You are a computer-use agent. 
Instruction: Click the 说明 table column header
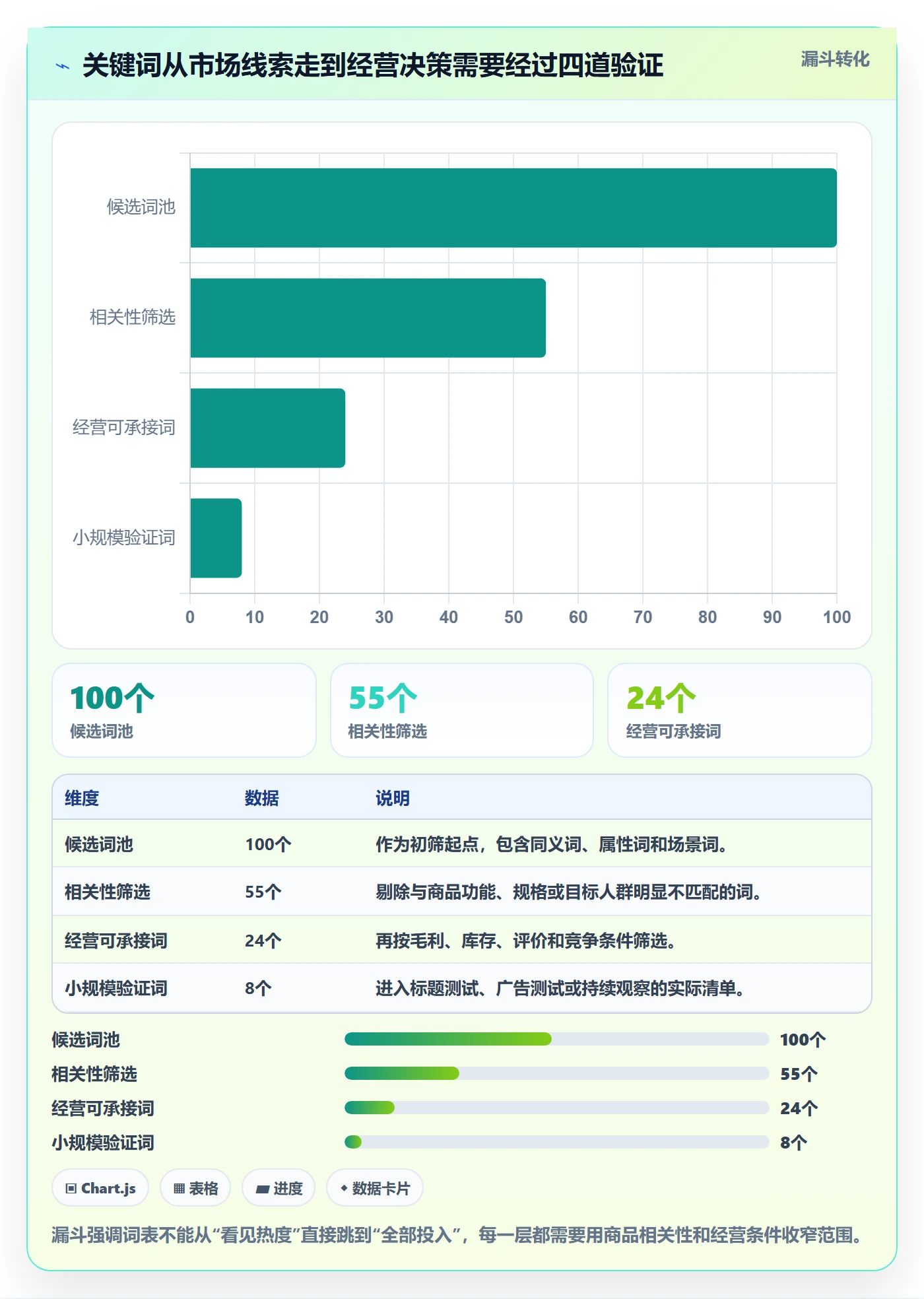tap(393, 798)
